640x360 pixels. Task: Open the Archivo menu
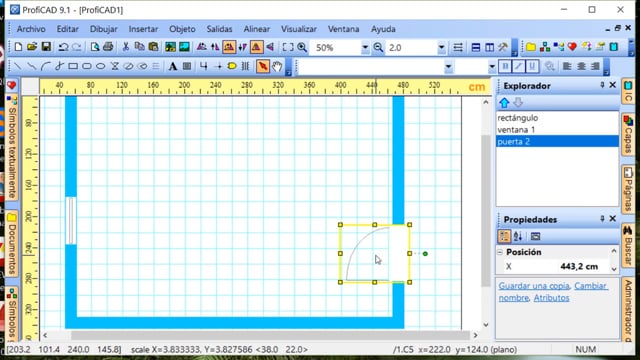(x=31, y=29)
